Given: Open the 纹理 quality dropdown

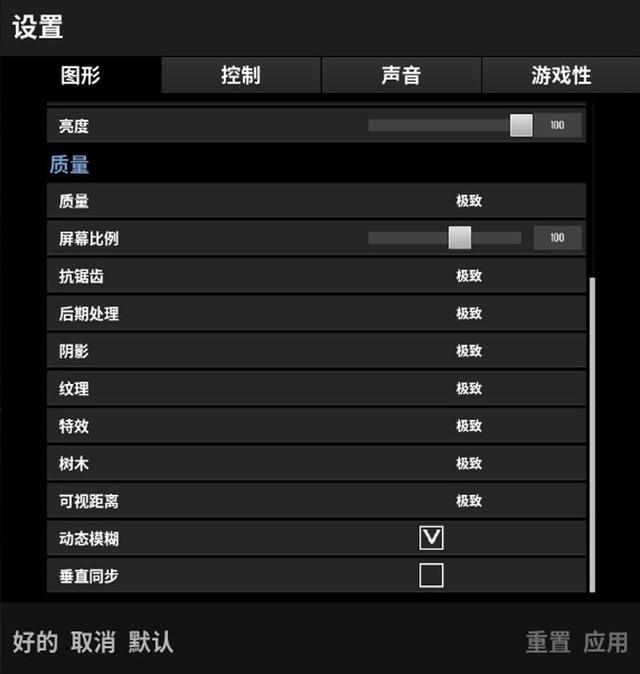Looking at the screenshot, I should 469,389.
